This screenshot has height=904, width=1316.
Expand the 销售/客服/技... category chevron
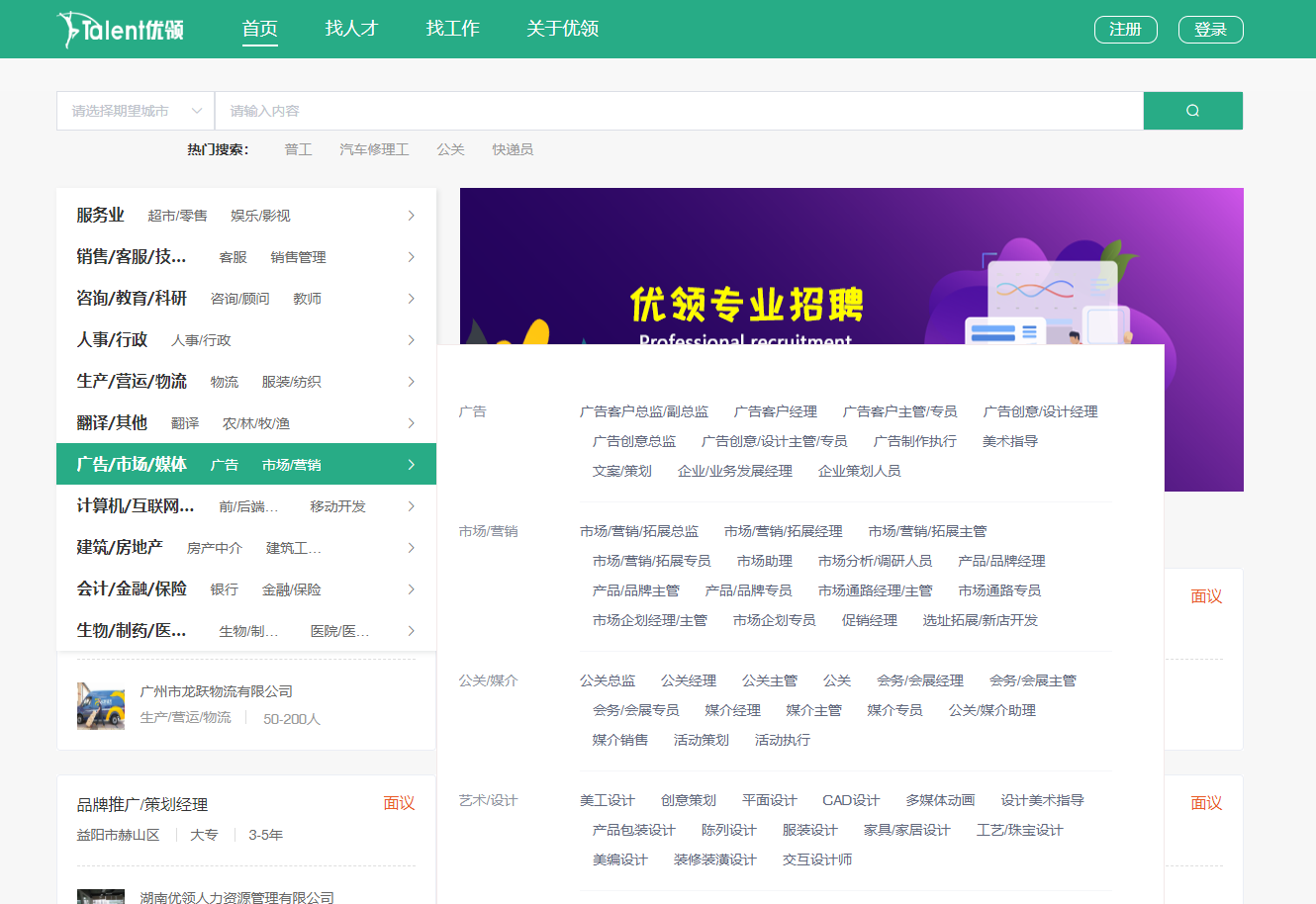point(412,257)
